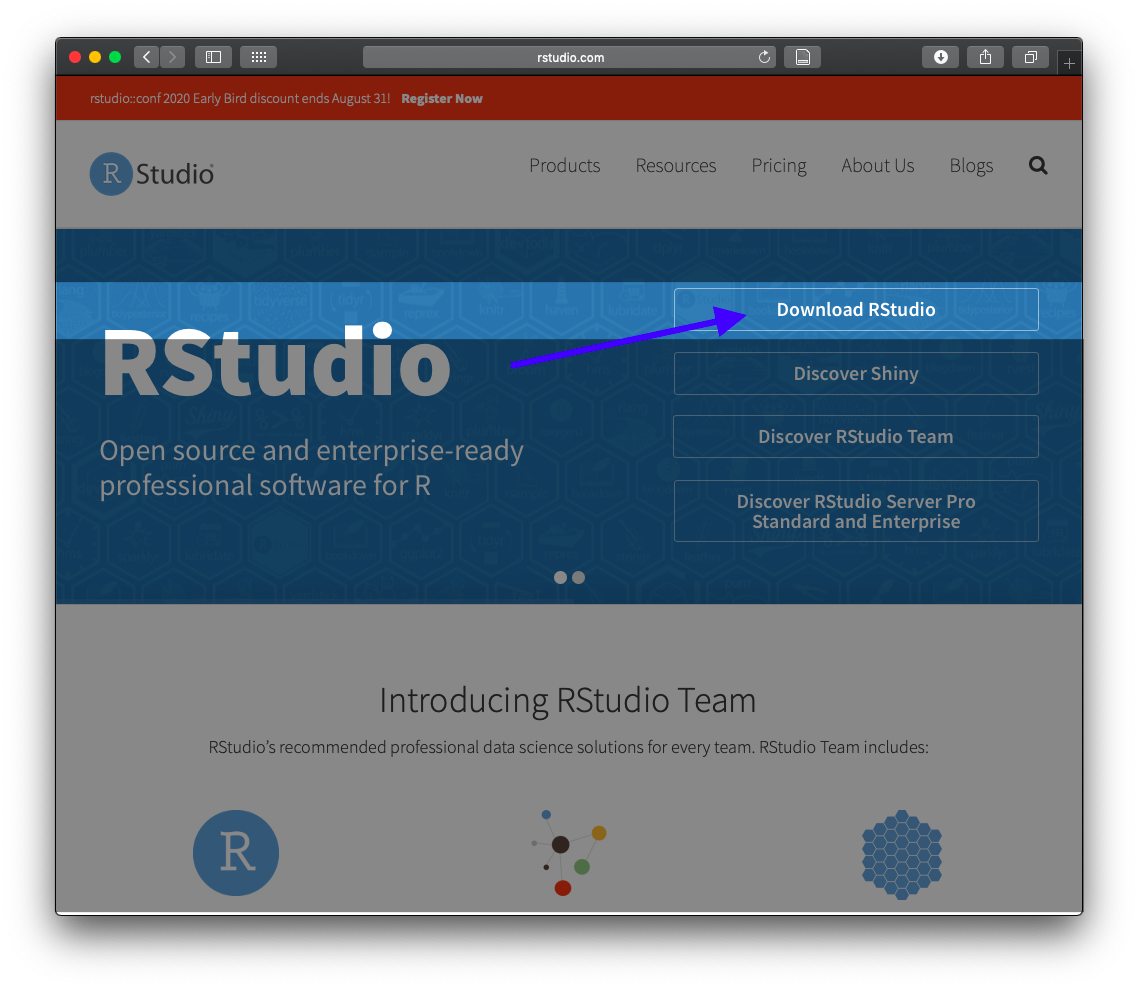Select the second carousel dot
The height and width of the screenshot is (989, 1138).
pos(578,578)
